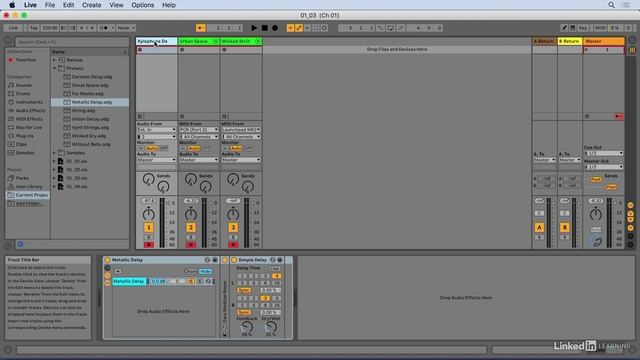
Task: Toggle the orange MIDI overdub plus button
Action: tap(290, 28)
